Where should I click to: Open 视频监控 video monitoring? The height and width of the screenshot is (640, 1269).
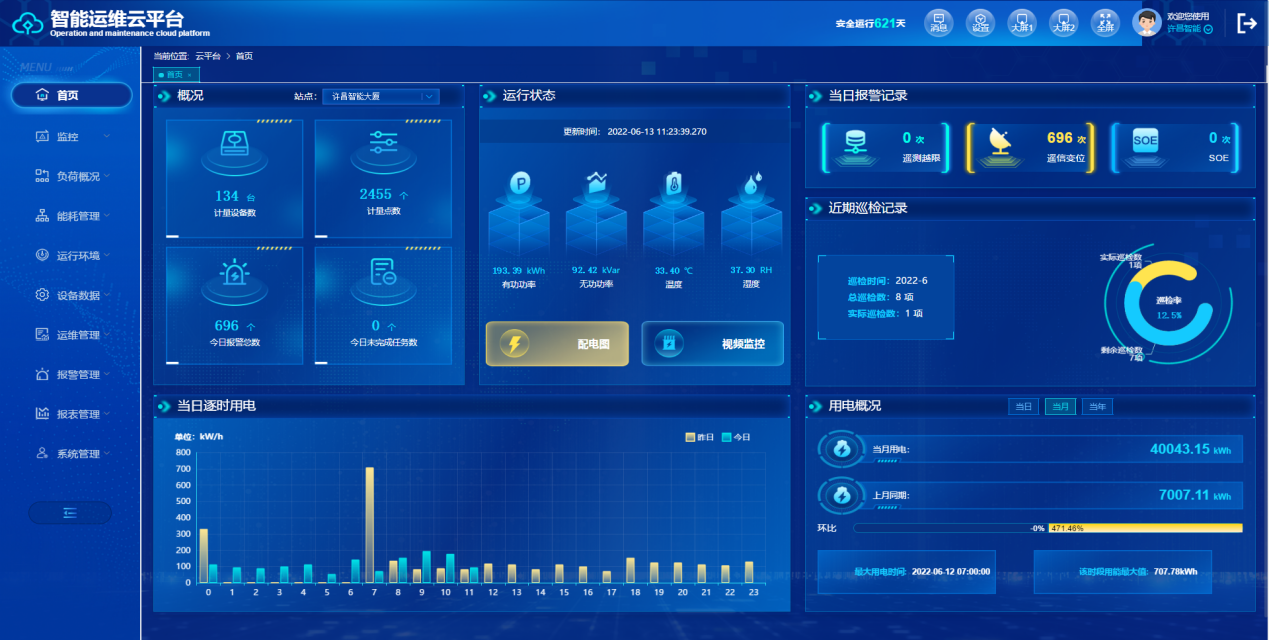coord(712,344)
